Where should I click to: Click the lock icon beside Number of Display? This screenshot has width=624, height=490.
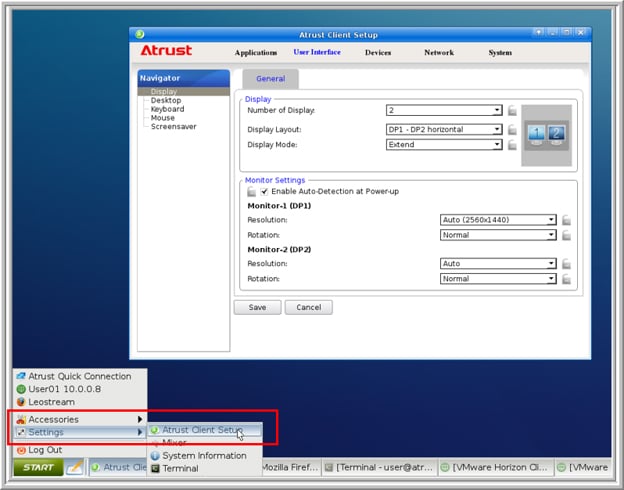point(512,110)
